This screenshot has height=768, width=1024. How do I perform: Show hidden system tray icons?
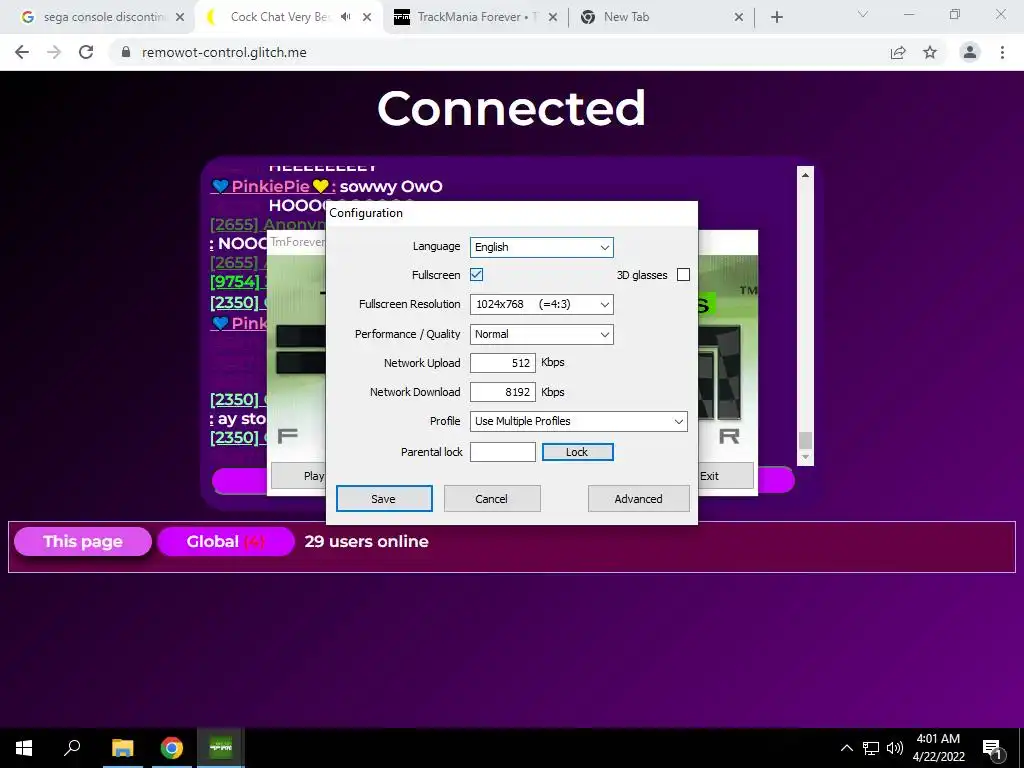[846, 748]
